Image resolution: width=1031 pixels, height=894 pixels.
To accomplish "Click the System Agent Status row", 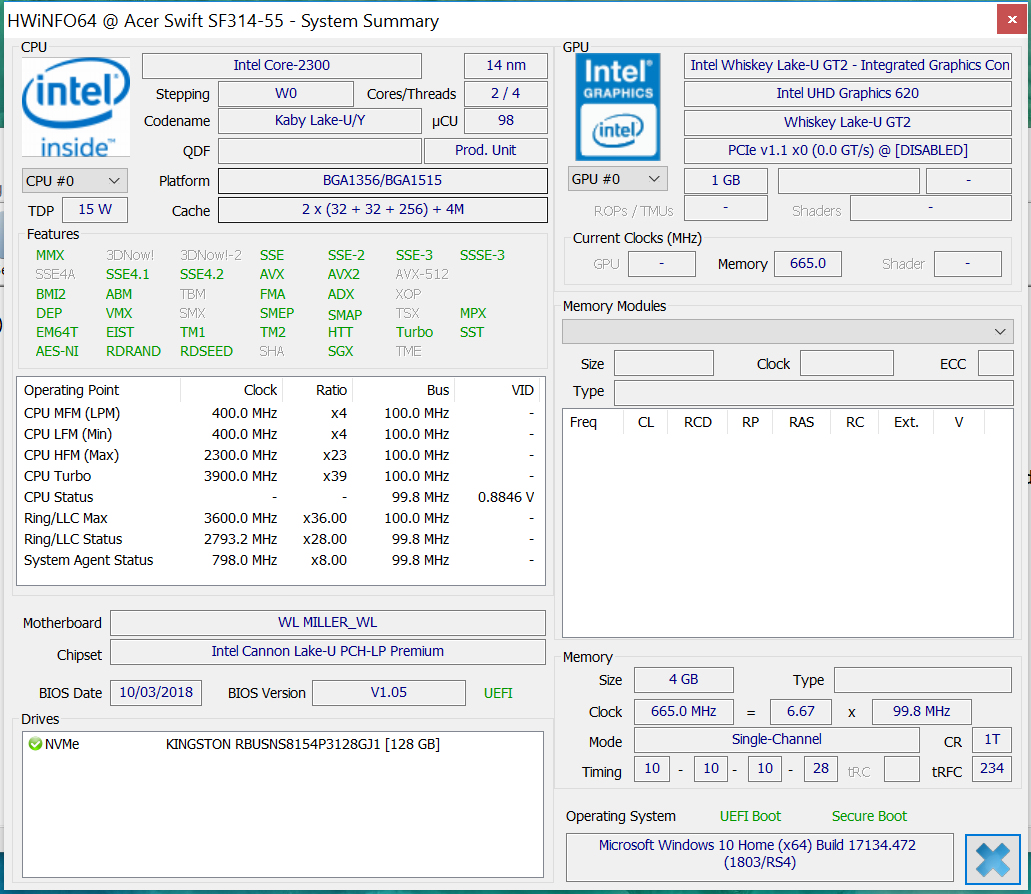I will click(x=280, y=560).
